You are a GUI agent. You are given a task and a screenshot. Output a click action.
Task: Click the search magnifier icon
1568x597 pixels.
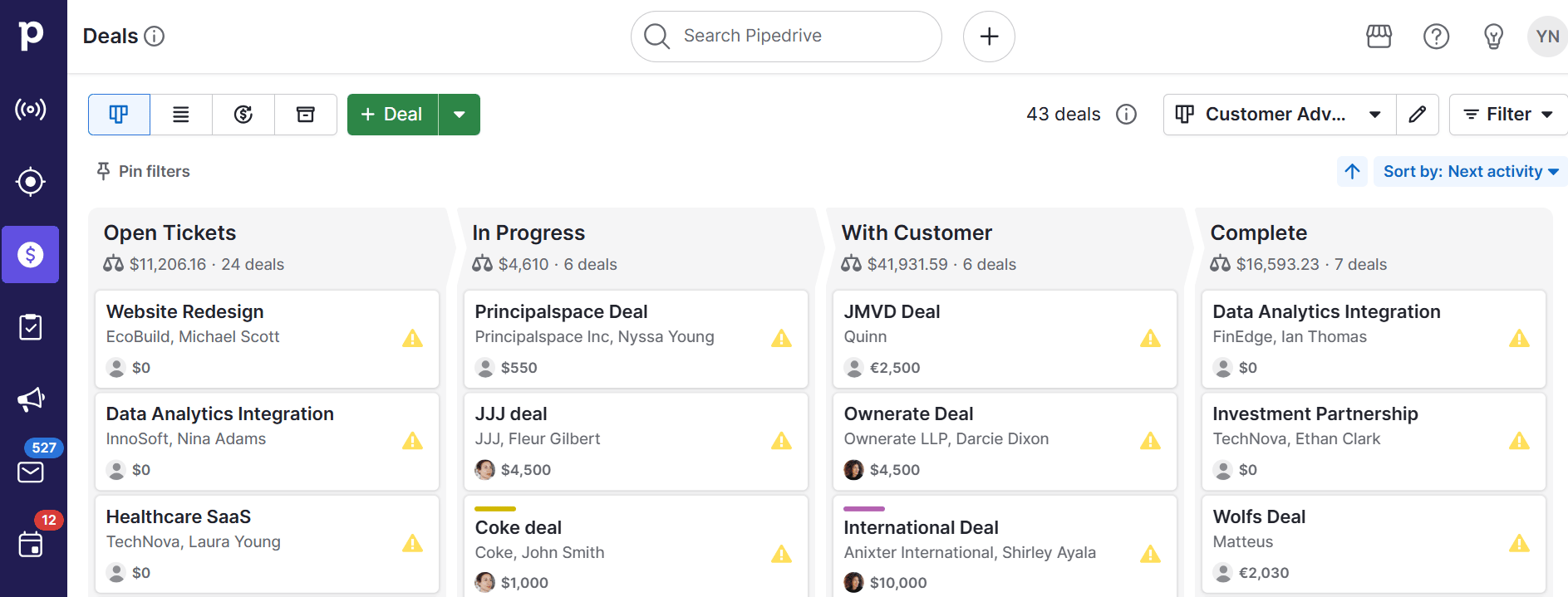(x=656, y=37)
